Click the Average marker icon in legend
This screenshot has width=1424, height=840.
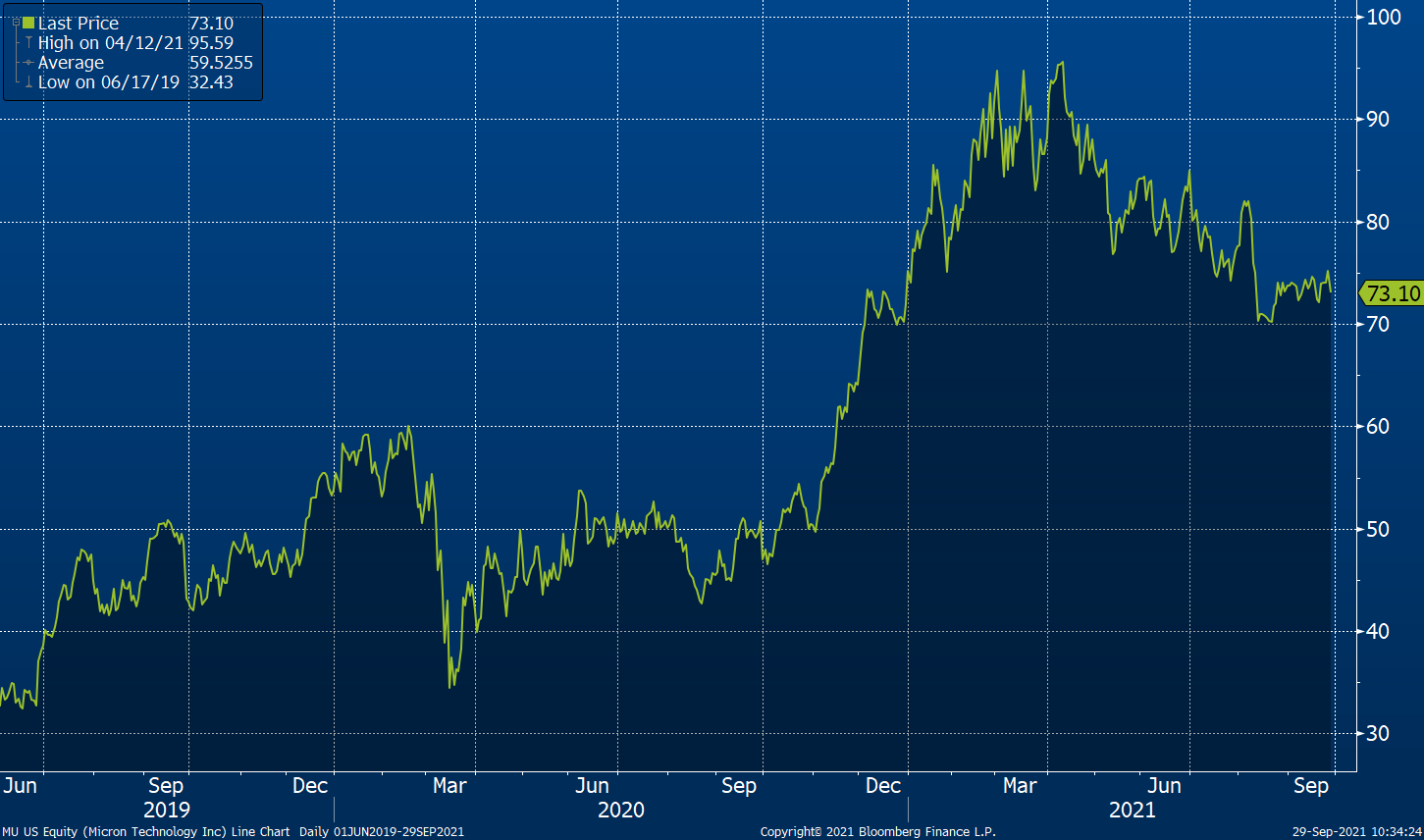(x=28, y=63)
